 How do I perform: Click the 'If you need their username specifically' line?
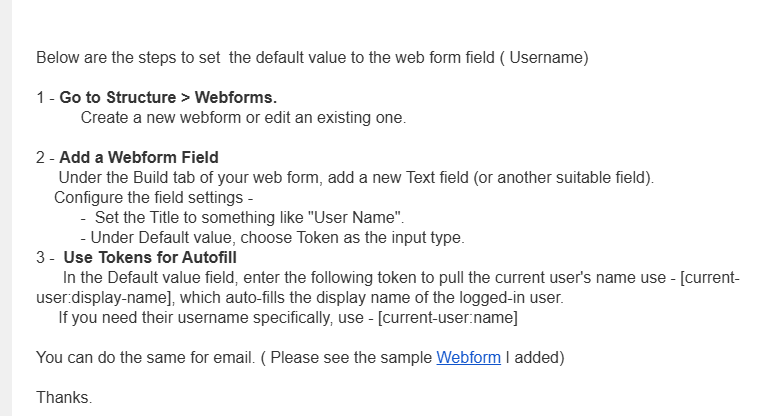(200, 318)
